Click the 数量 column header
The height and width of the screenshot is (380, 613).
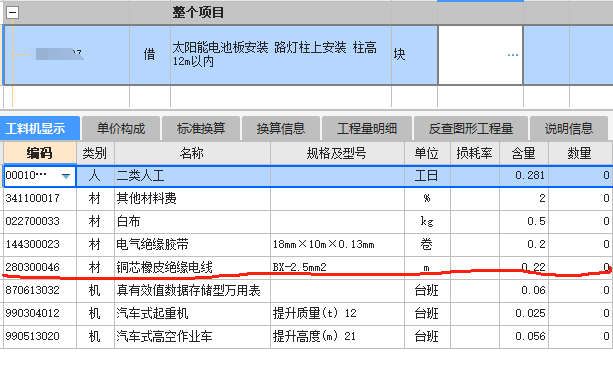coord(580,153)
